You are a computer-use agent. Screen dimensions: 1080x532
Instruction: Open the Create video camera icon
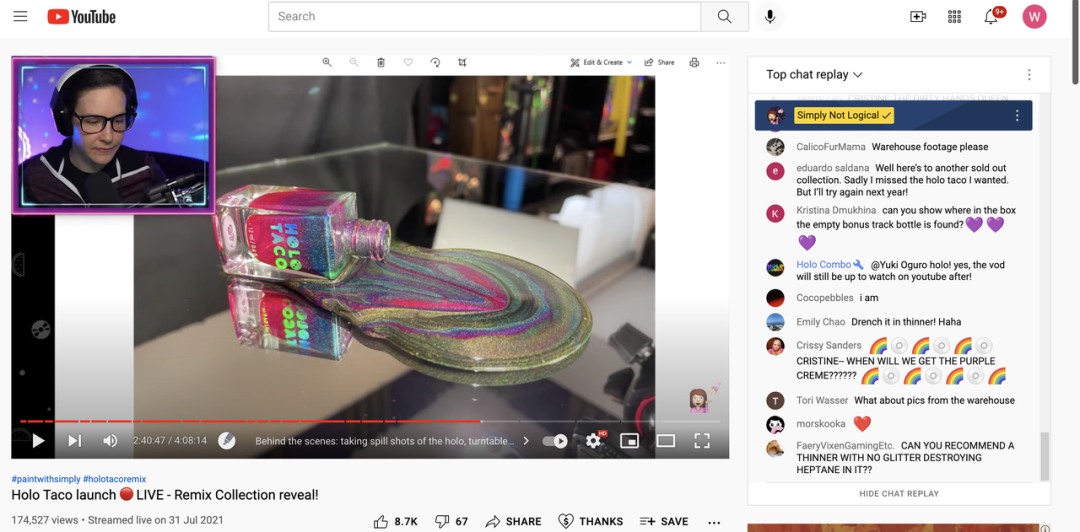click(917, 17)
